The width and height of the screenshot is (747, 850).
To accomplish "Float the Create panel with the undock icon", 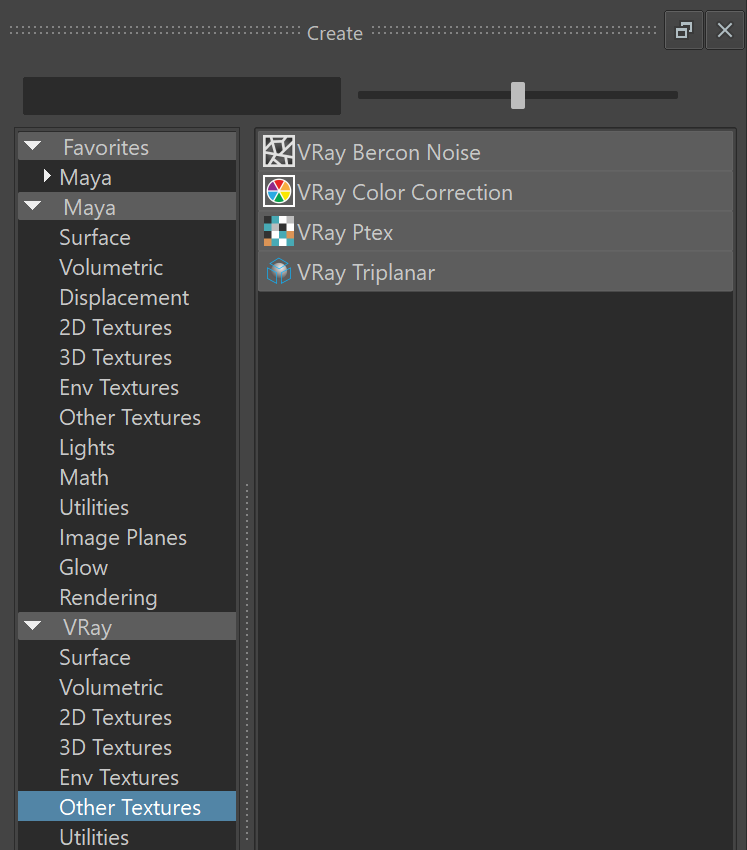I will pos(684,30).
